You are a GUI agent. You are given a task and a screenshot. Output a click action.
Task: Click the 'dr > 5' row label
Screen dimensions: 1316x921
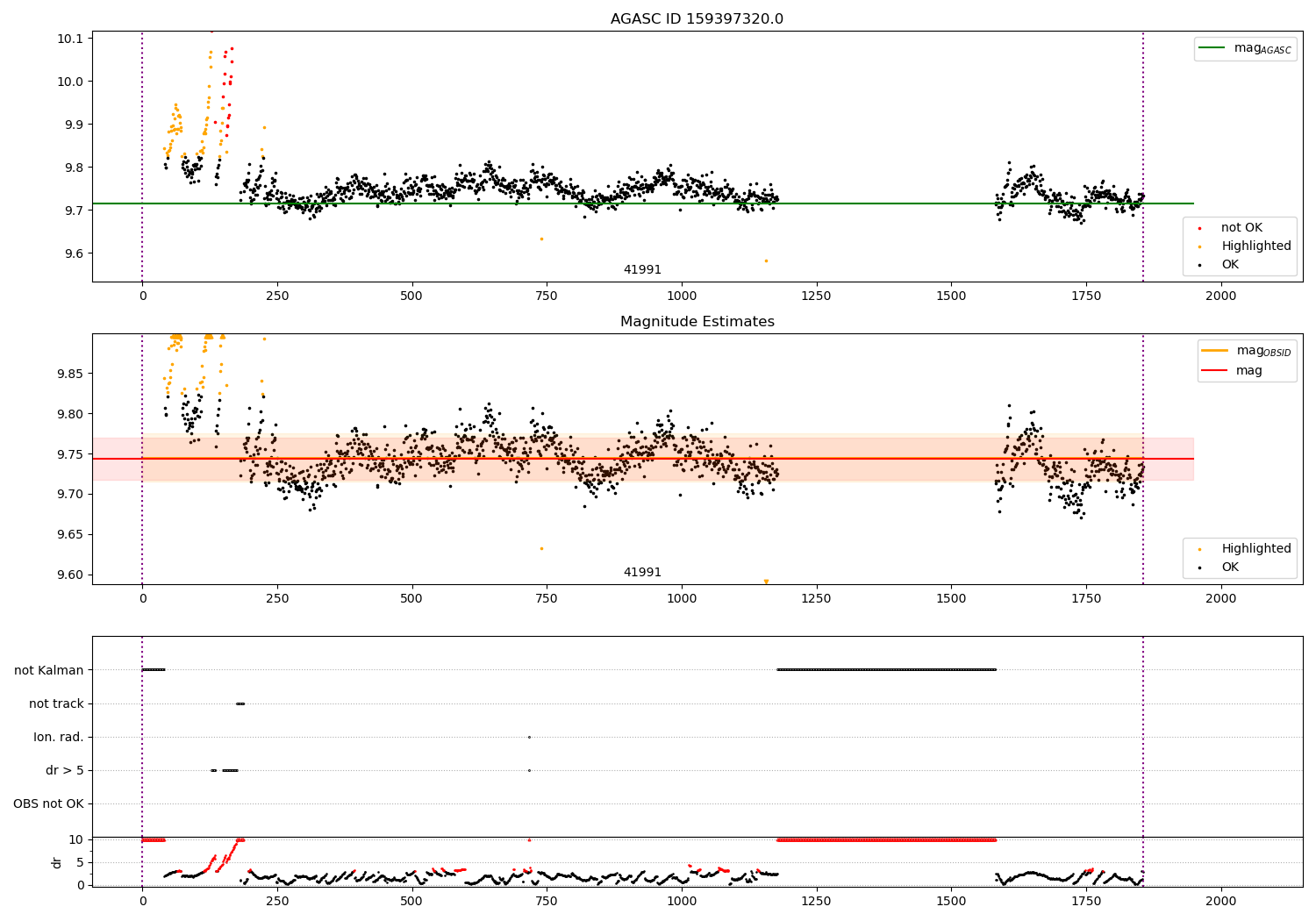pos(65,770)
